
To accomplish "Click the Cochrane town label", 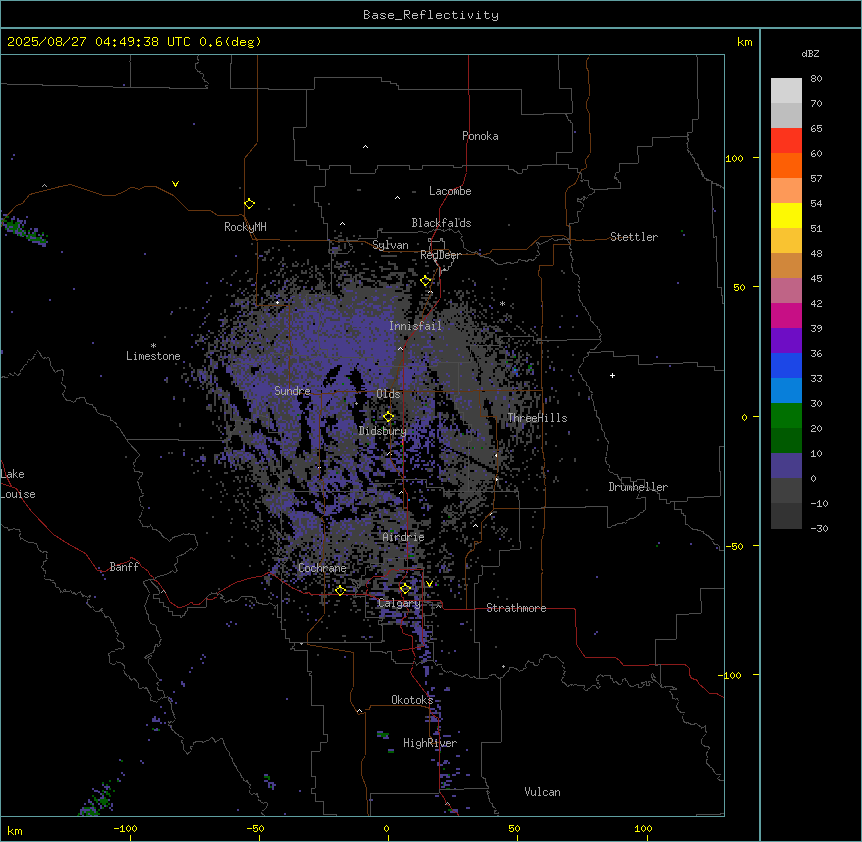I will click(322, 568).
